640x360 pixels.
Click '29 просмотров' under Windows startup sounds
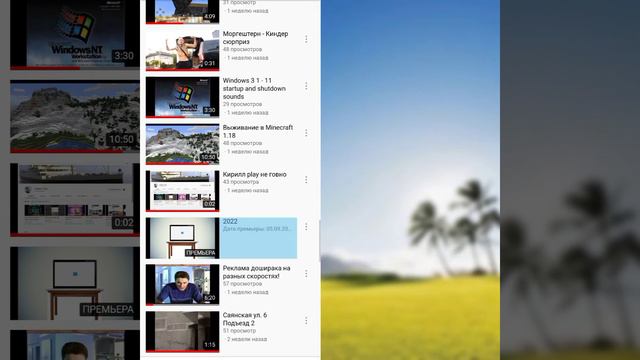pyautogui.click(x=242, y=104)
